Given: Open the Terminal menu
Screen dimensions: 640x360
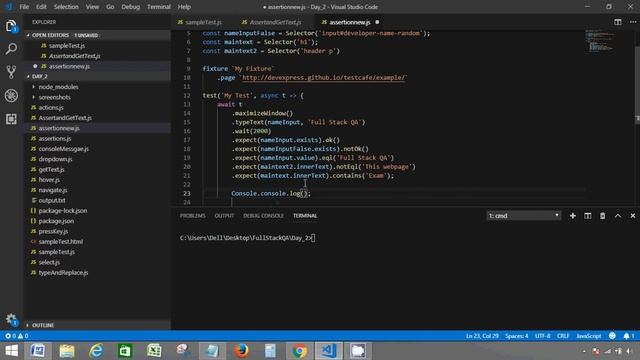Looking at the screenshot, I should tap(159, 7).
